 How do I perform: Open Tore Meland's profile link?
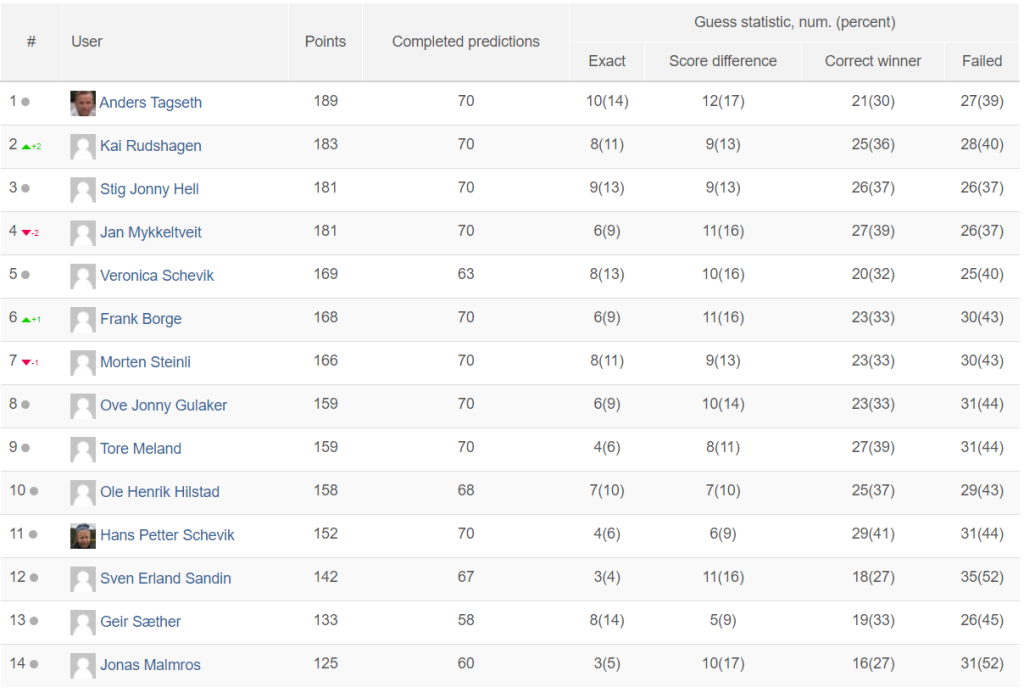coord(140,449)
